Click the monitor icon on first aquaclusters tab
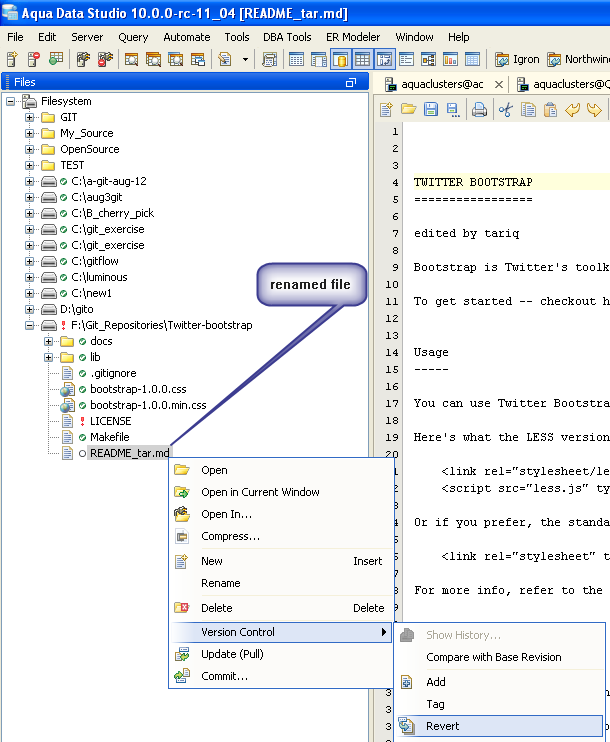This screenshot has height=742, width=610. pyautogui.click(x=390, y=85)
